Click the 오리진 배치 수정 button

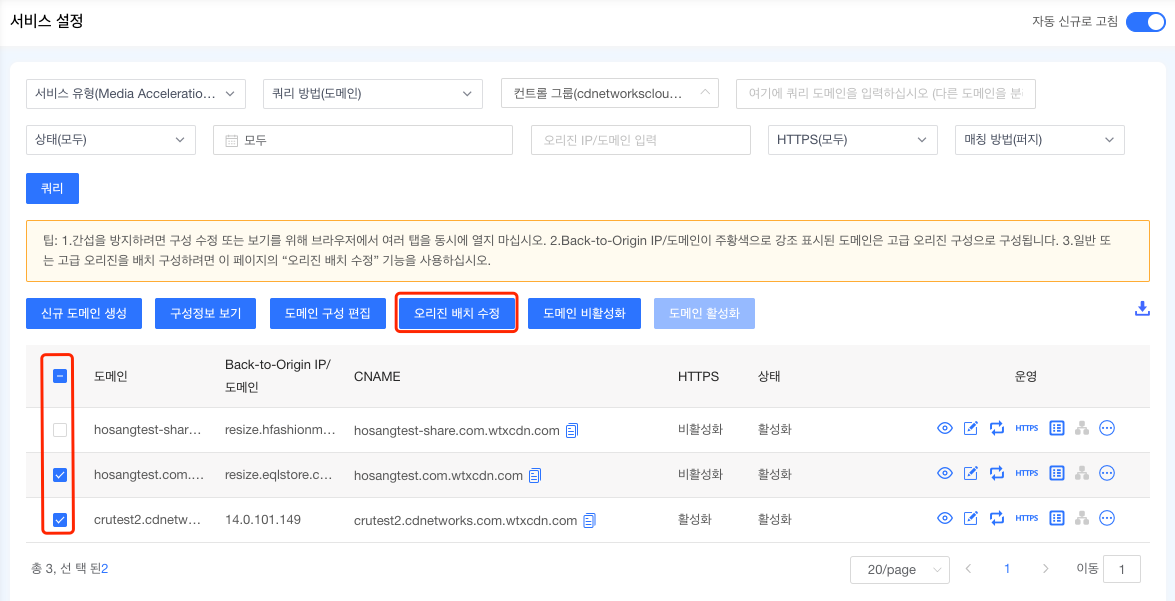click(x=456, y=312)
